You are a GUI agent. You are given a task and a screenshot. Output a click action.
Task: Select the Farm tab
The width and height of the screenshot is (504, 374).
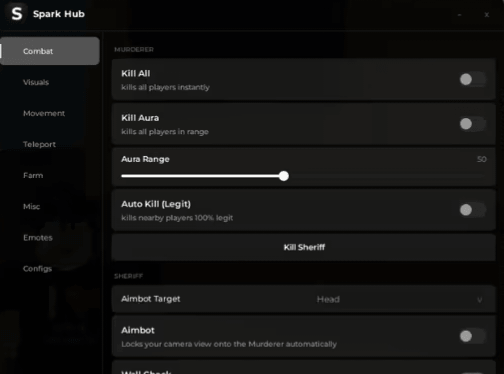click(x=33, y=175)
